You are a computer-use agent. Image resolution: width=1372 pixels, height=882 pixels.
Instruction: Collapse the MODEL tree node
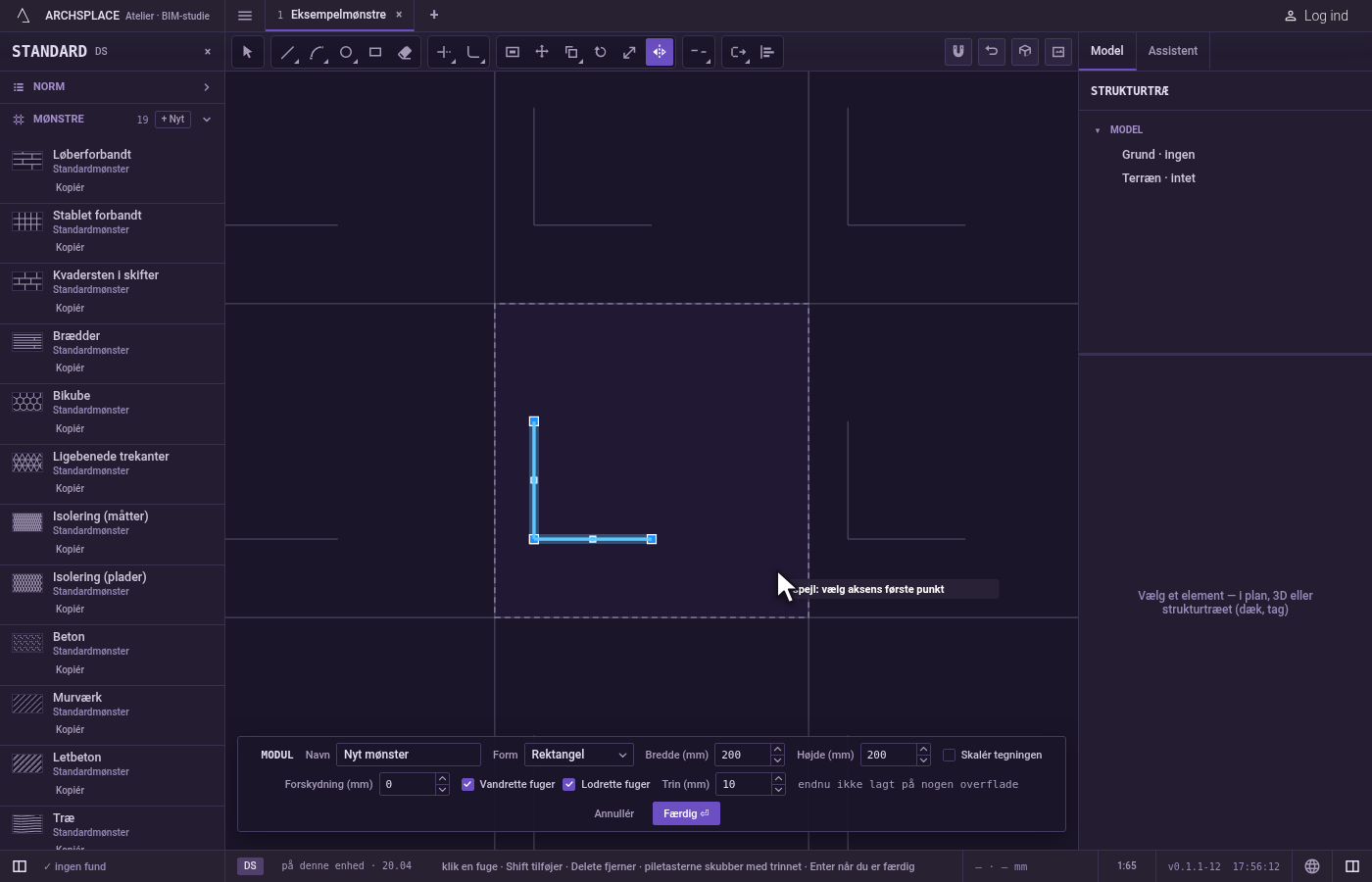pyautogui.click(x=1098, y=130)
